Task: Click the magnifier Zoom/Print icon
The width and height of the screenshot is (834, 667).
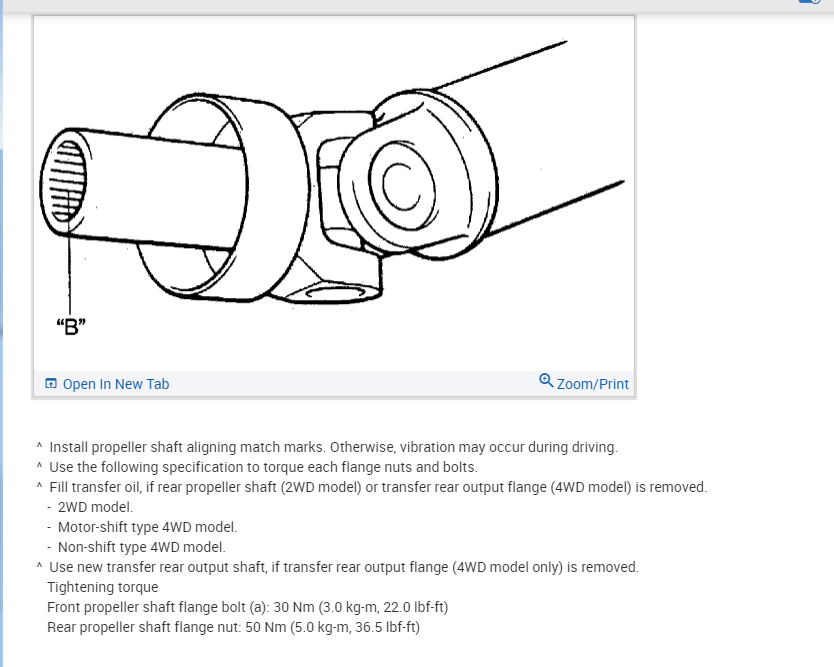Action: (x=546, y=380)
